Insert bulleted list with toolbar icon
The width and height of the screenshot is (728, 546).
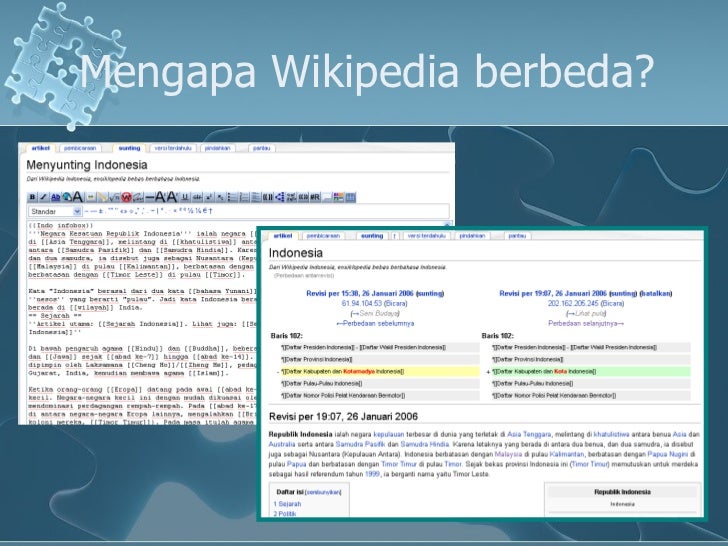point(232,197)
